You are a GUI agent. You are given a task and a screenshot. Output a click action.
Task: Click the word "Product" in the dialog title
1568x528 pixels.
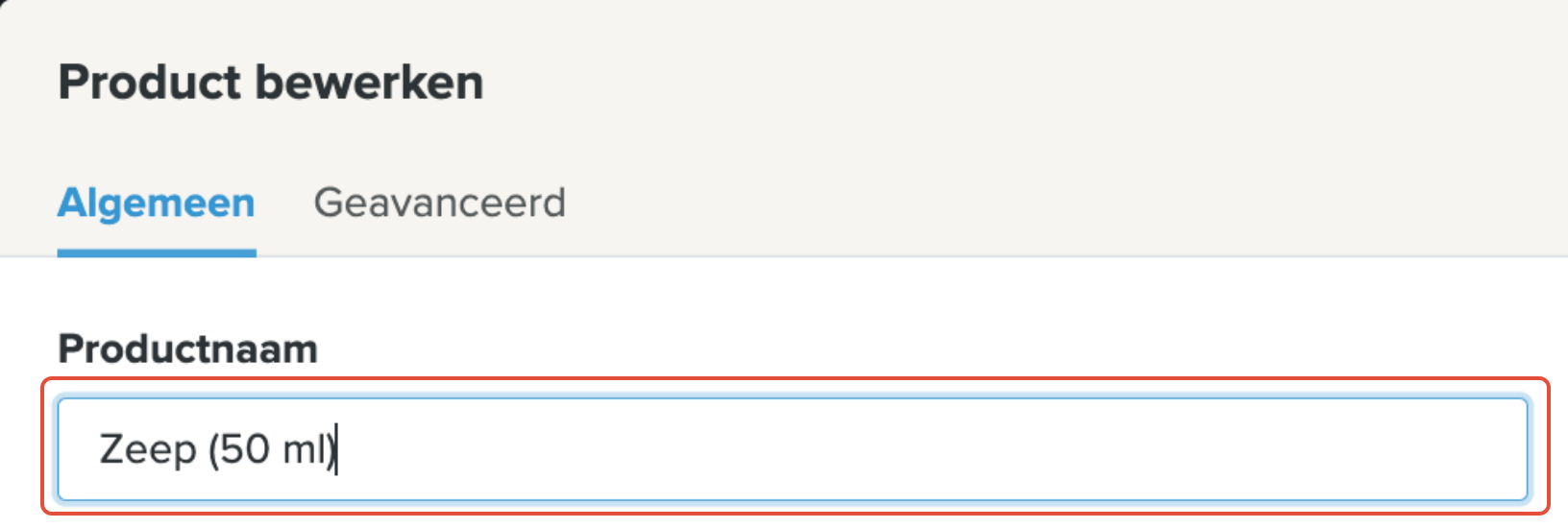149,83
